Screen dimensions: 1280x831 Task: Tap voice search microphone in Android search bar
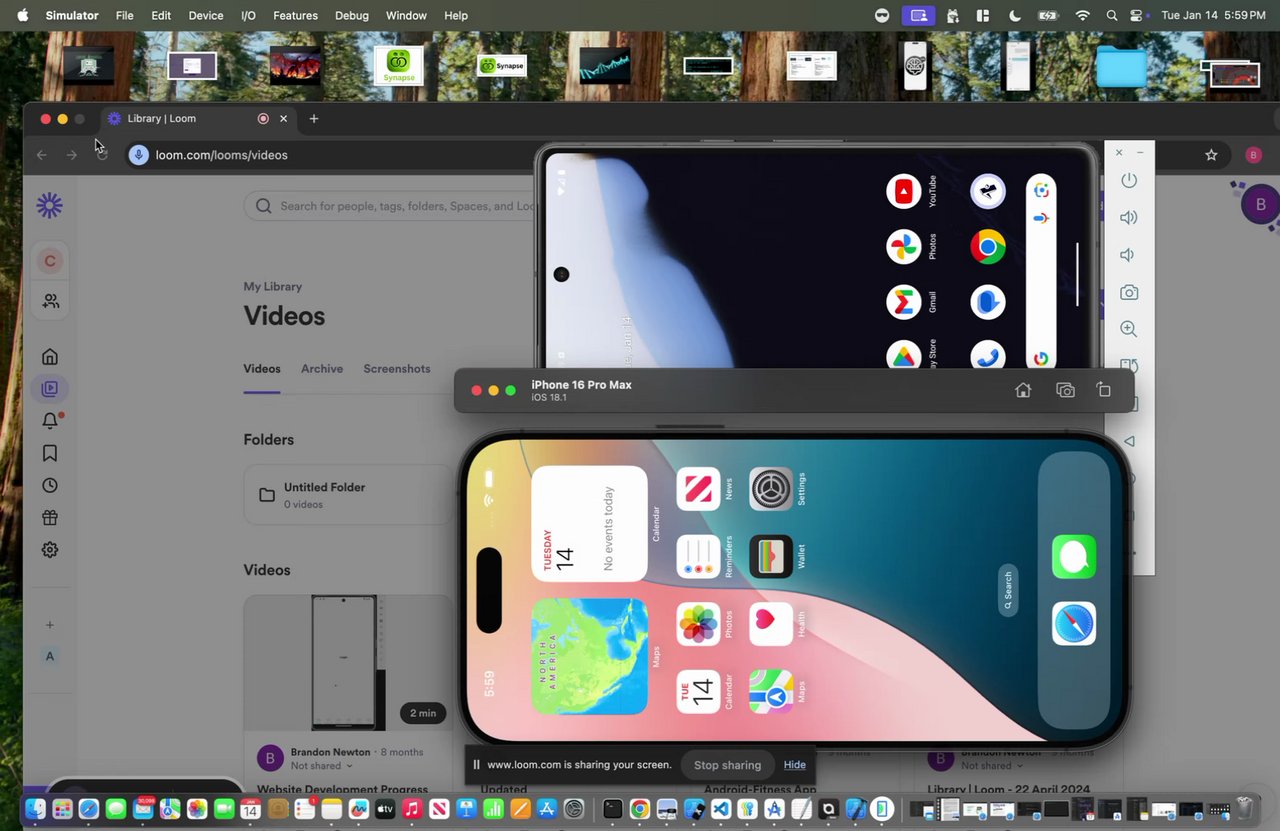(x=1041, y=218)
